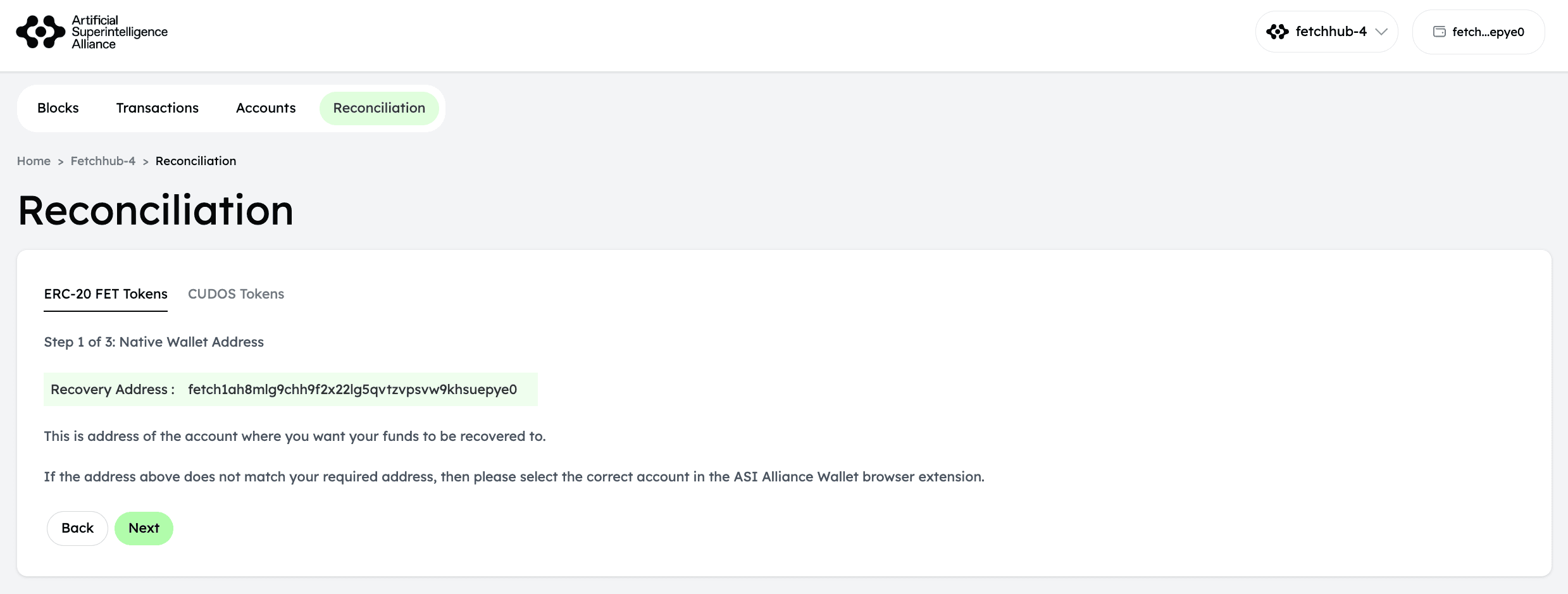The height and width of the screenshot is (594, 1568).
Task: Select the ERC-20 FET Tokens tab
Action: pos(106,294)
